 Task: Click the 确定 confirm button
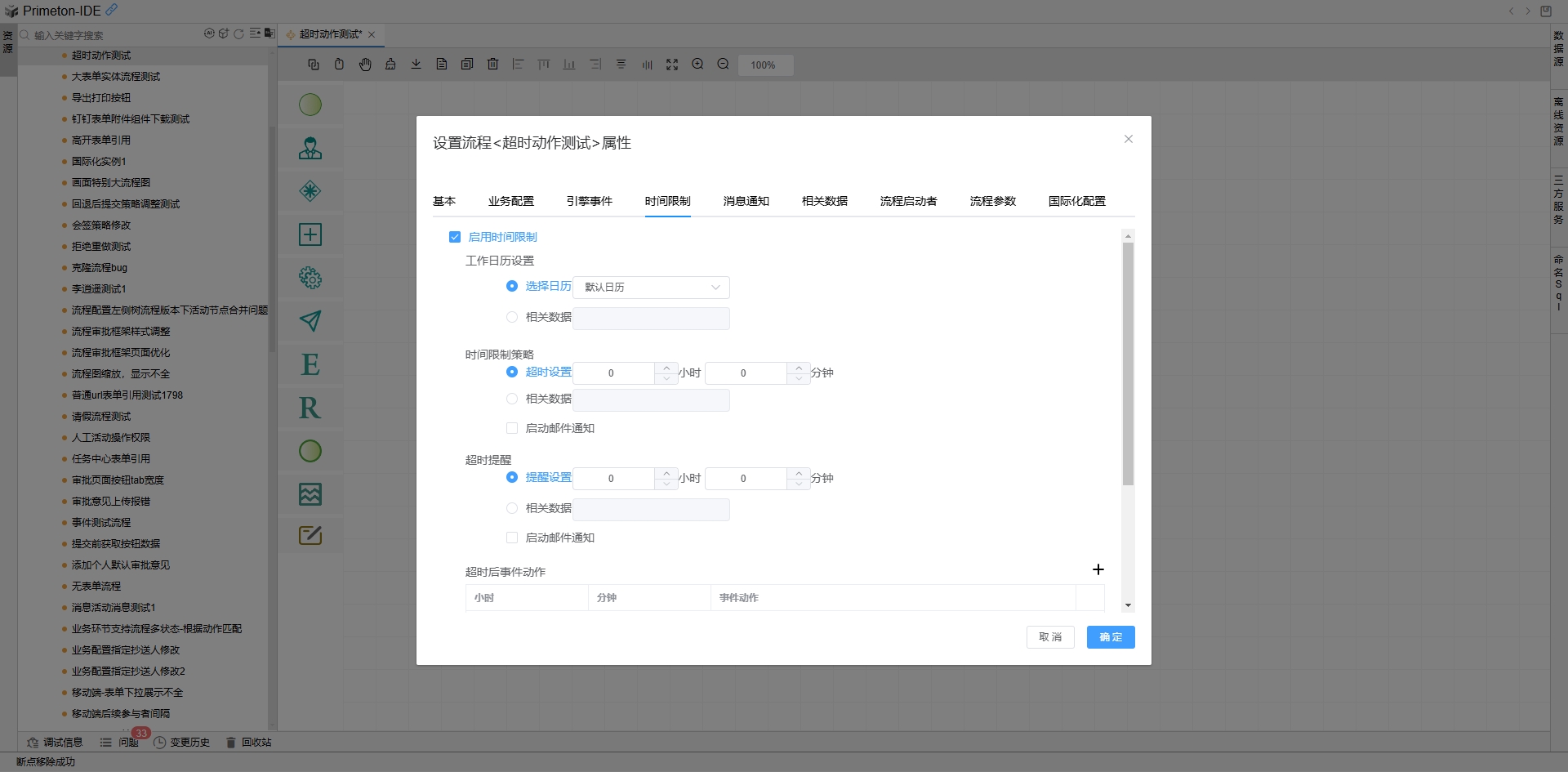[1110, 637]
